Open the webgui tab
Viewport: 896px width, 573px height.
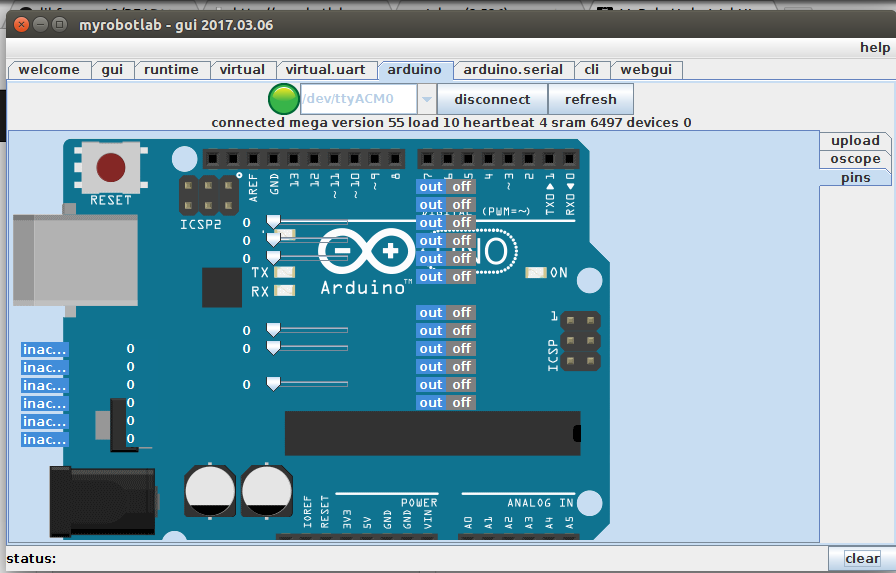(646, 70)
